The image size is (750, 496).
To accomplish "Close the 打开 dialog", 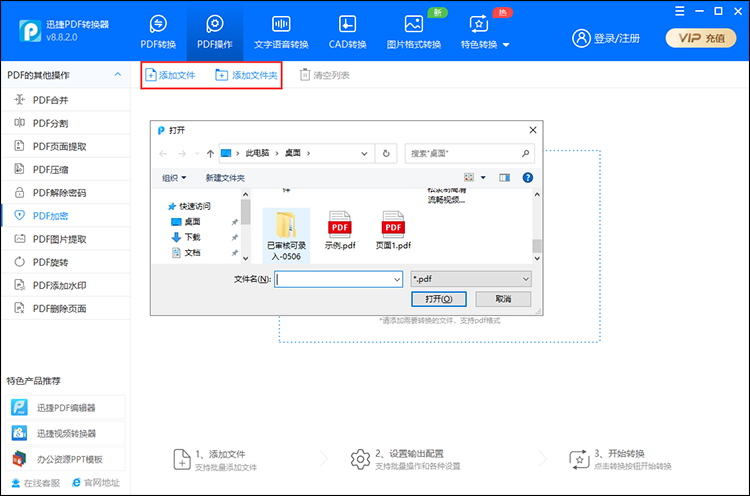I will pyautogui.click(x=533, y=130).
